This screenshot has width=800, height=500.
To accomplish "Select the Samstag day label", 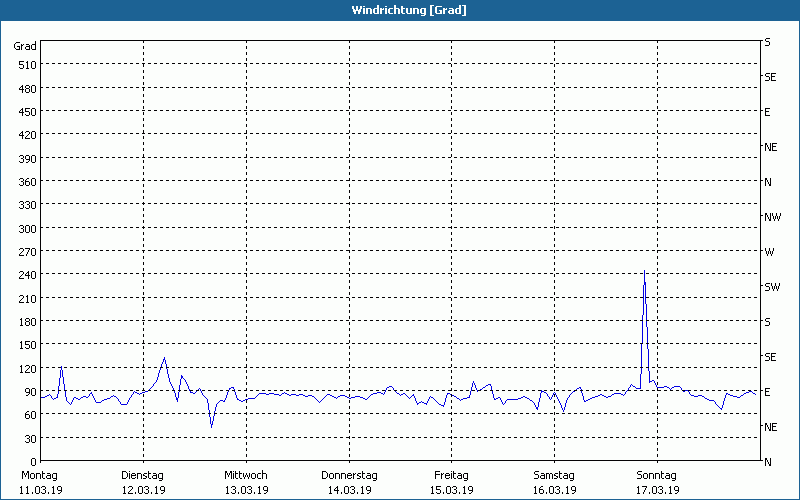I will [x=554, y=475].
